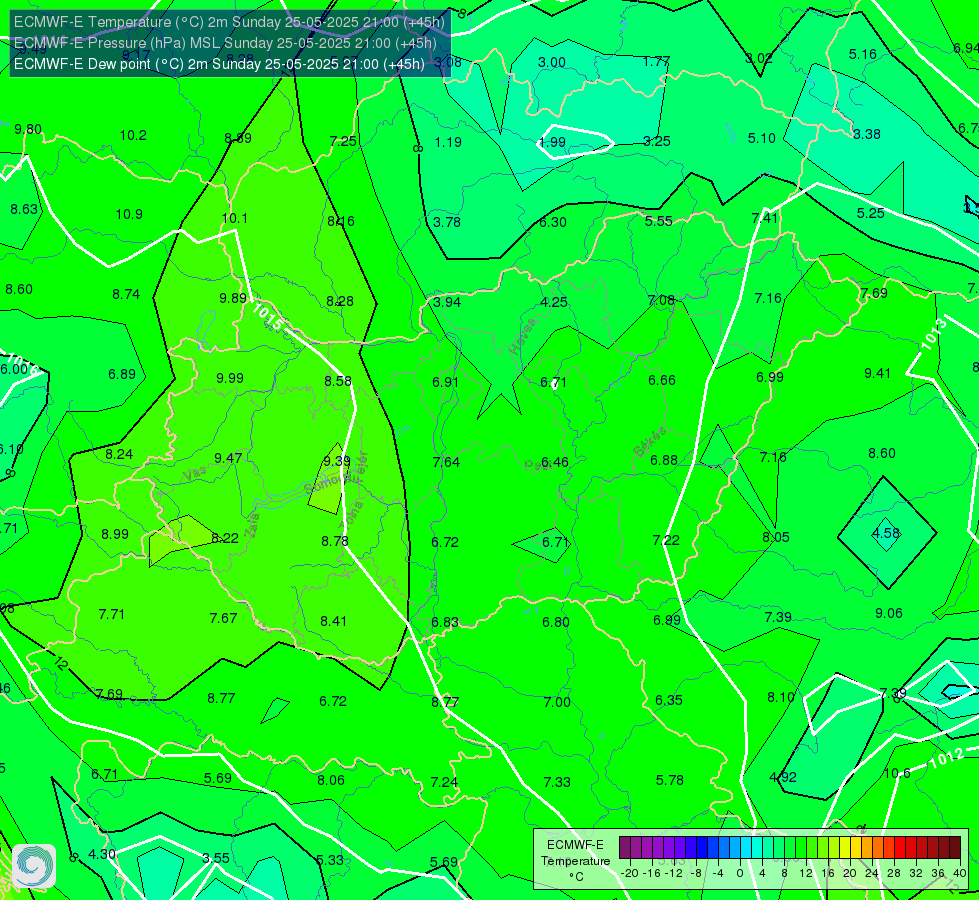Click the isobar label '1012'
The image size is (979, 900).
[947, 757]
